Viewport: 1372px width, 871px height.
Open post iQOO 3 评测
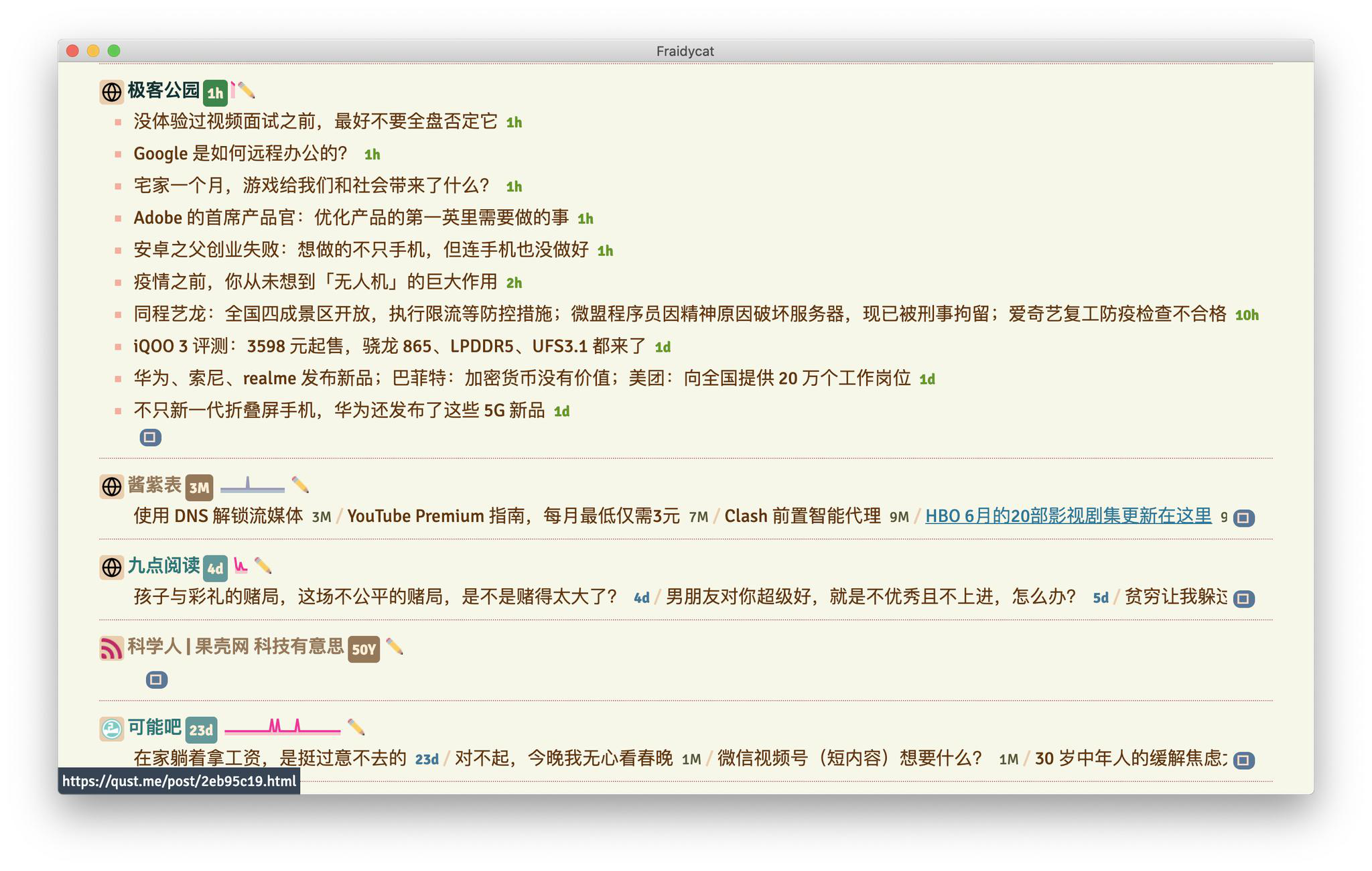[390, 346]
